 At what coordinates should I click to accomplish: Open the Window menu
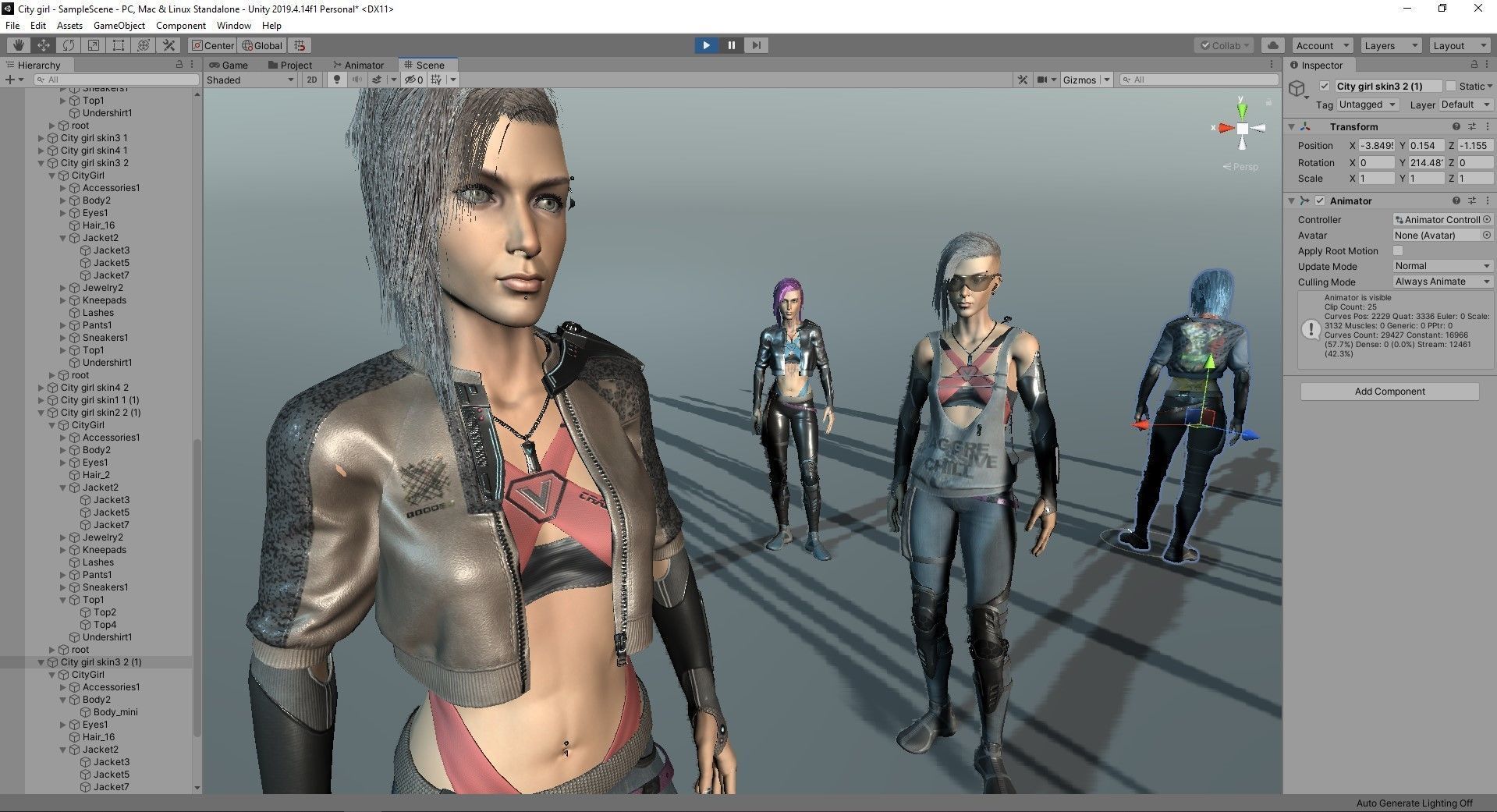click(x=234, y=26)
